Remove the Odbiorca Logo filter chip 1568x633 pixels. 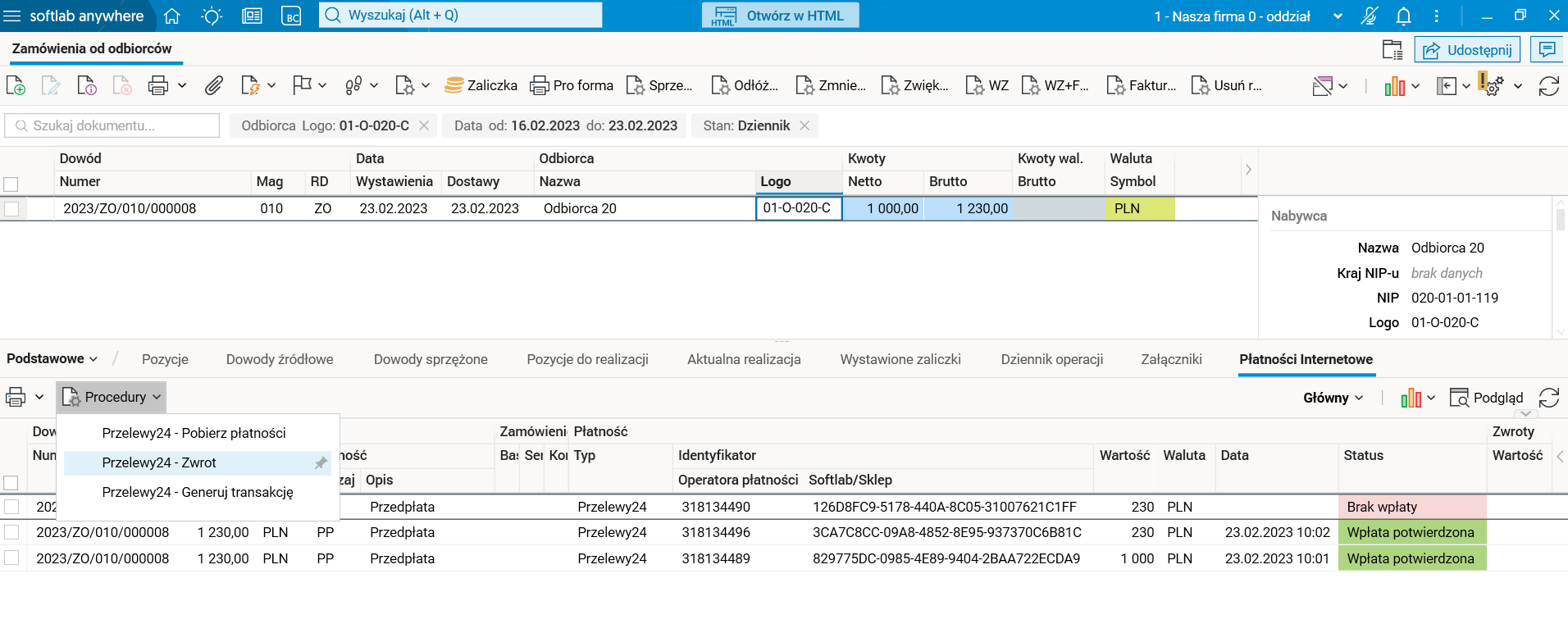point(424,125)
